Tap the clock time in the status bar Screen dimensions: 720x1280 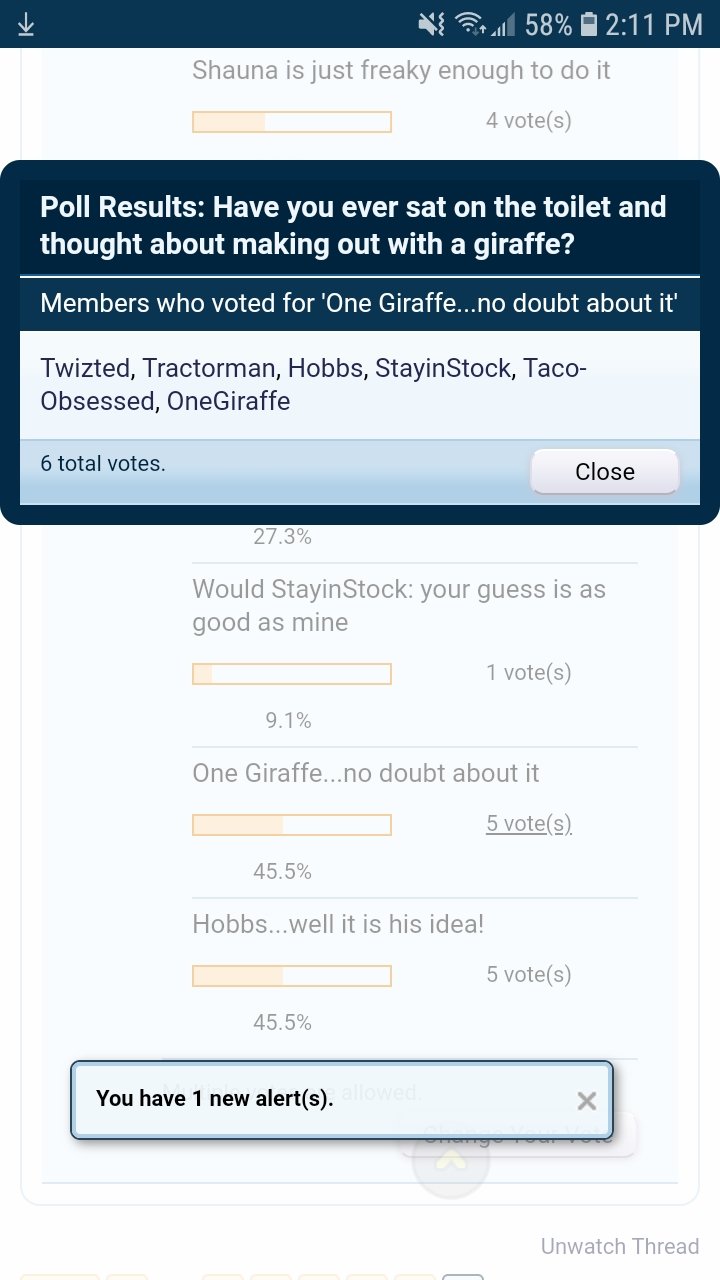(x=654, y=25)
